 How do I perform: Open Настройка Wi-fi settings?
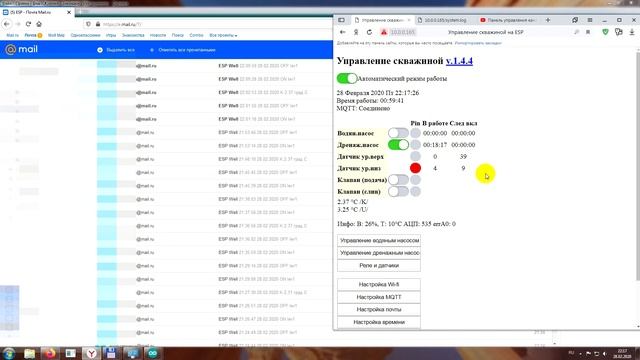[379, 284]
